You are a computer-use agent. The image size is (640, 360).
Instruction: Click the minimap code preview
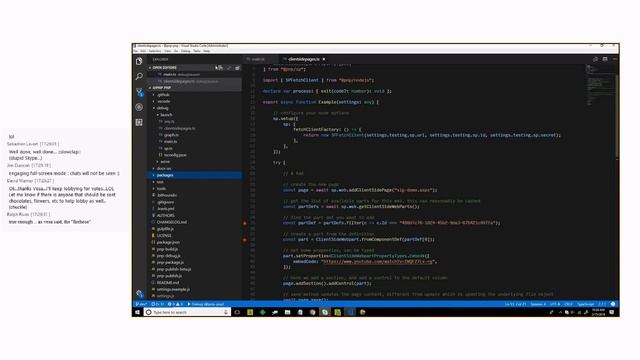[x=599, y=86]
